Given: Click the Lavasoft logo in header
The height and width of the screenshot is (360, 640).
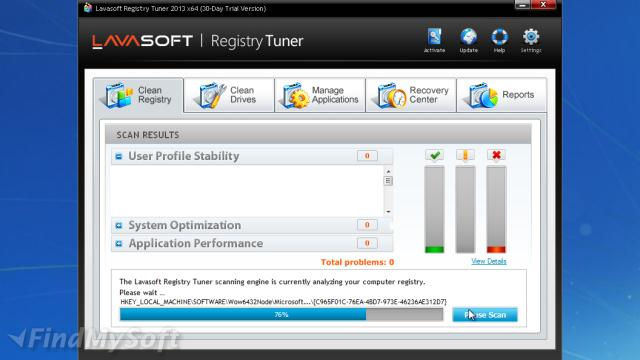Looking at the screenshot, I should [x=142, y=41].
